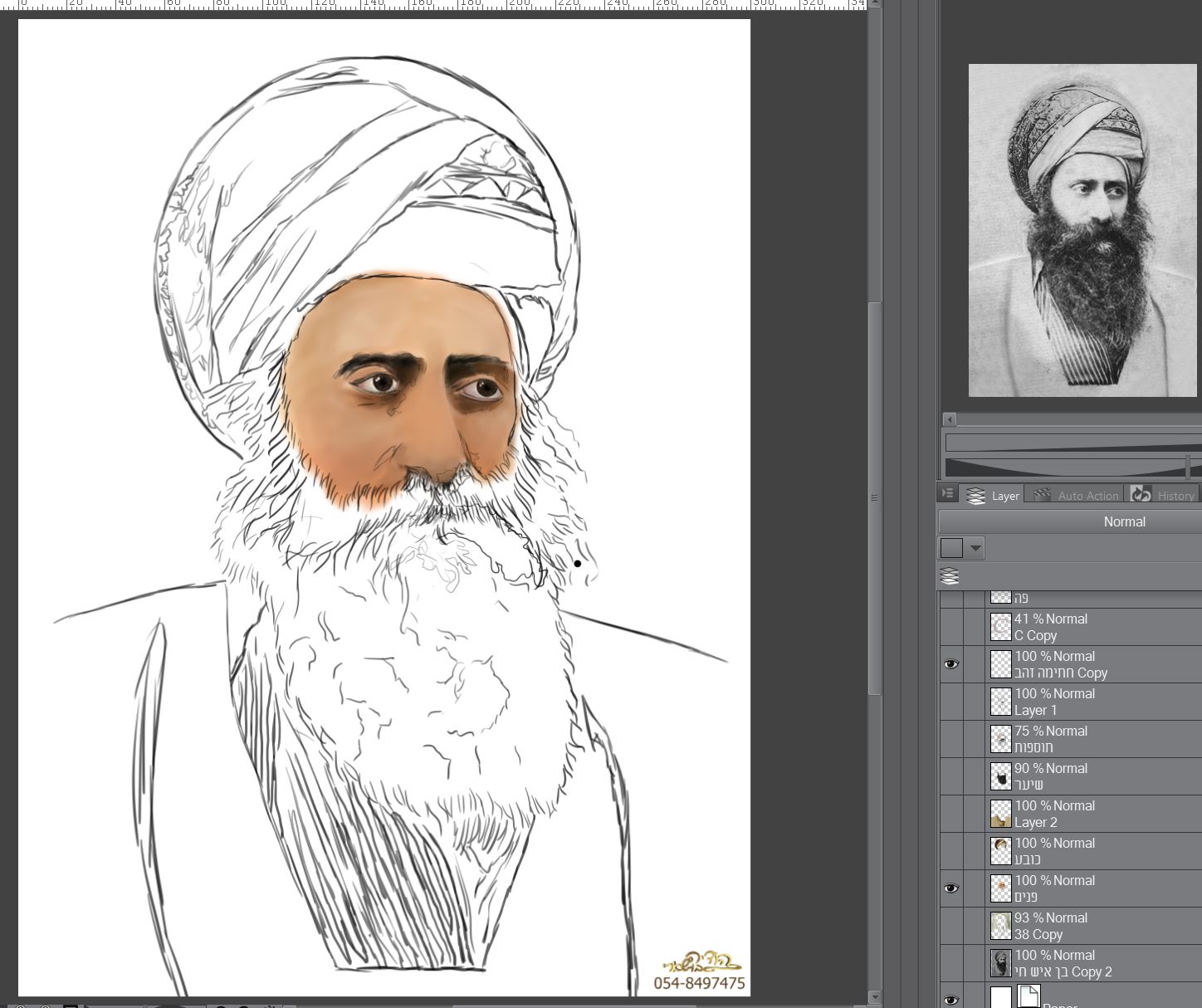Hide the Paper layer
The width and height of the screenshot is (1202, 1008).
pyautogui.click(x=951, y=1000)
